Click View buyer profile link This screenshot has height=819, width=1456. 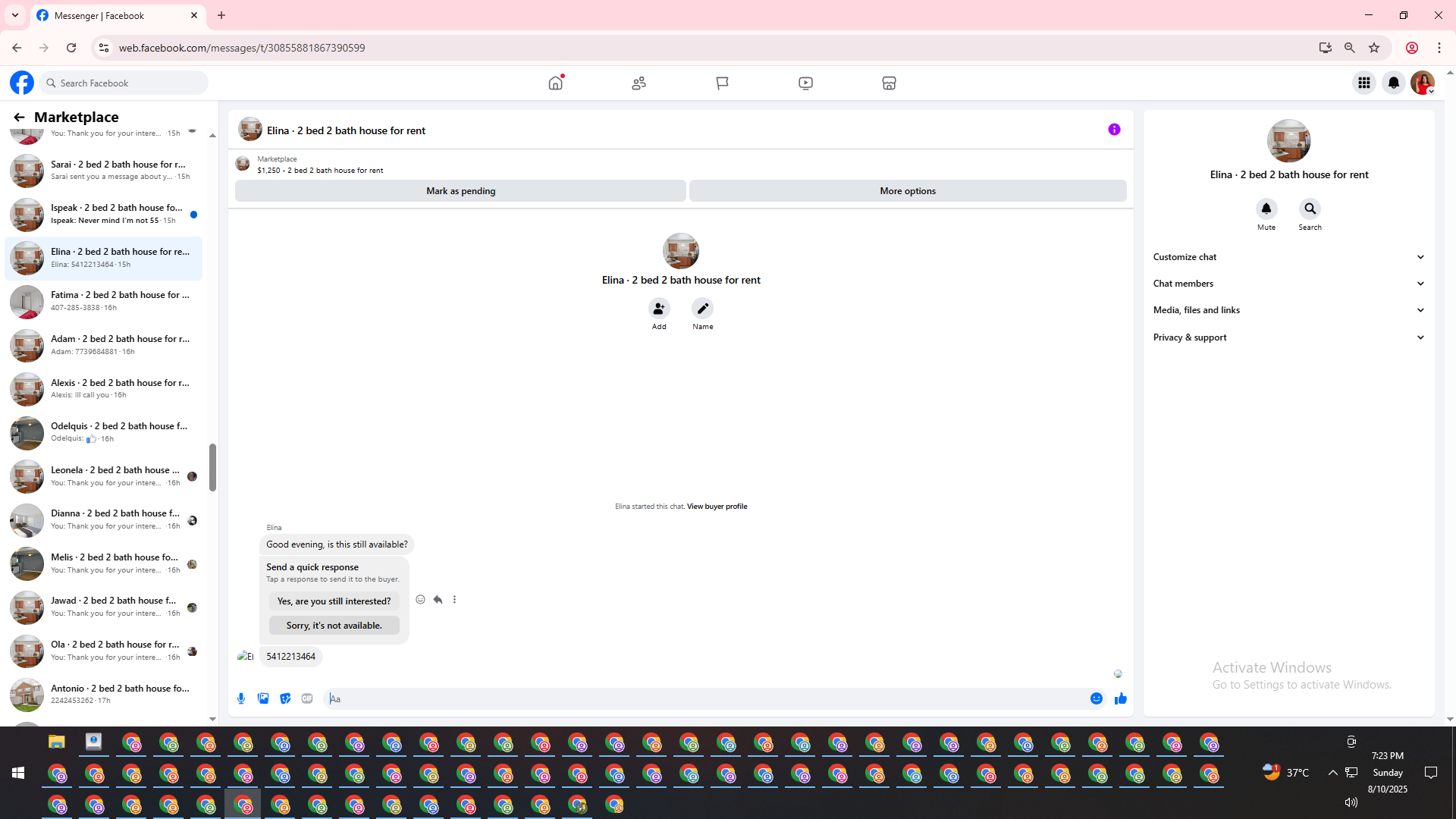pos(717,507)
